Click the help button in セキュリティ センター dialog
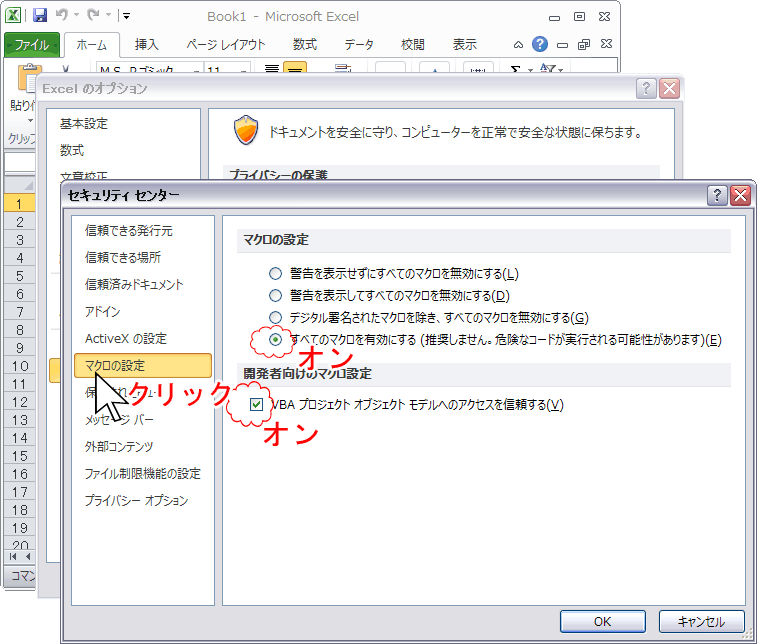Viewport: 757px width, 644px height. tap(717, 196)
